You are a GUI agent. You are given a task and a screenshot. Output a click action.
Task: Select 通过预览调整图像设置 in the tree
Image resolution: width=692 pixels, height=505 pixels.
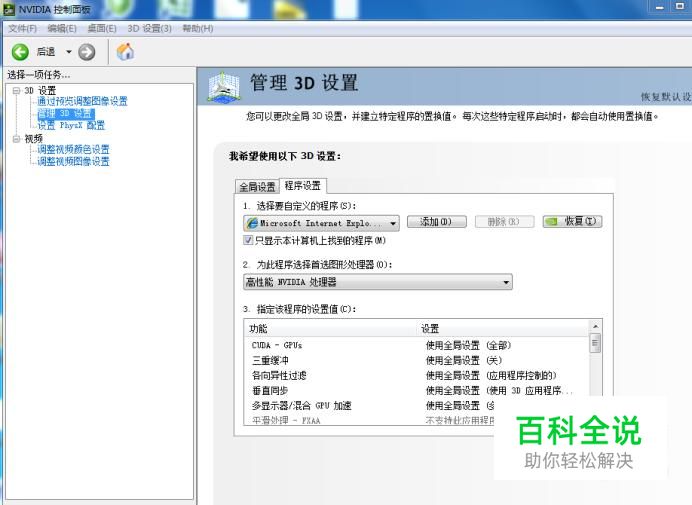pos(82,101)
